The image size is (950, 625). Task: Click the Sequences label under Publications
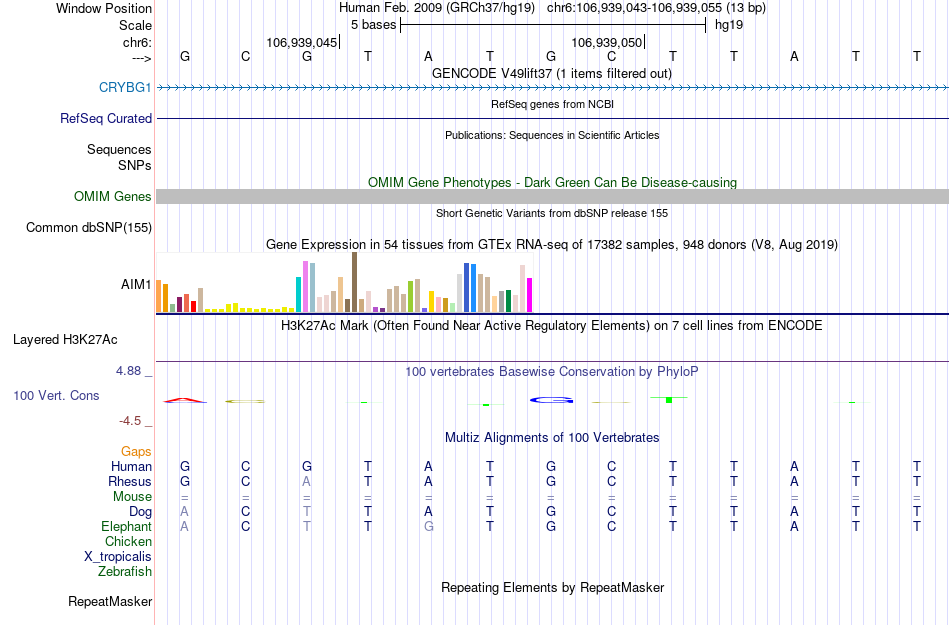(119, 150)
